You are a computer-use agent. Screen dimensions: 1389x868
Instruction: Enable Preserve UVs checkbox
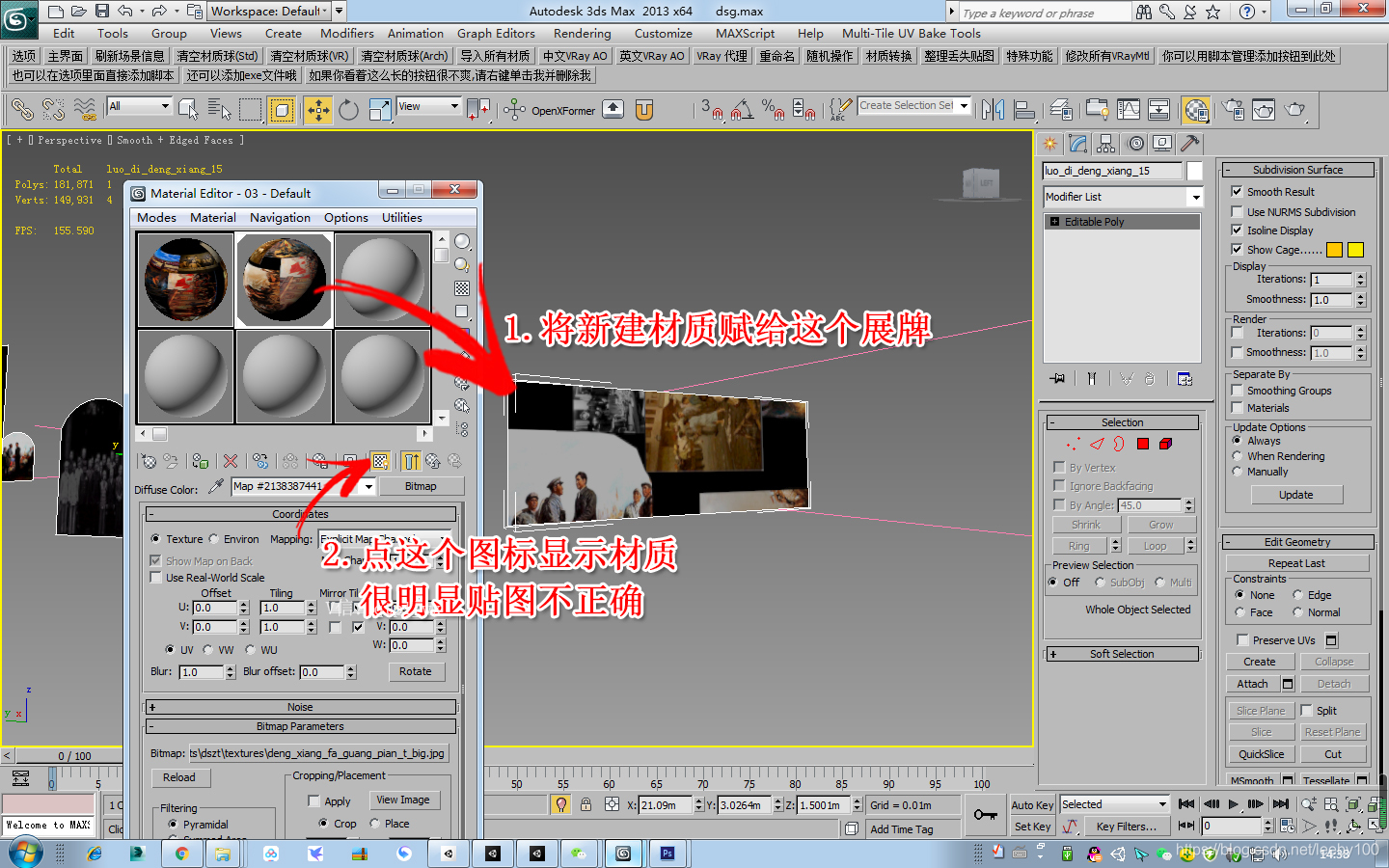point(1242,639)
